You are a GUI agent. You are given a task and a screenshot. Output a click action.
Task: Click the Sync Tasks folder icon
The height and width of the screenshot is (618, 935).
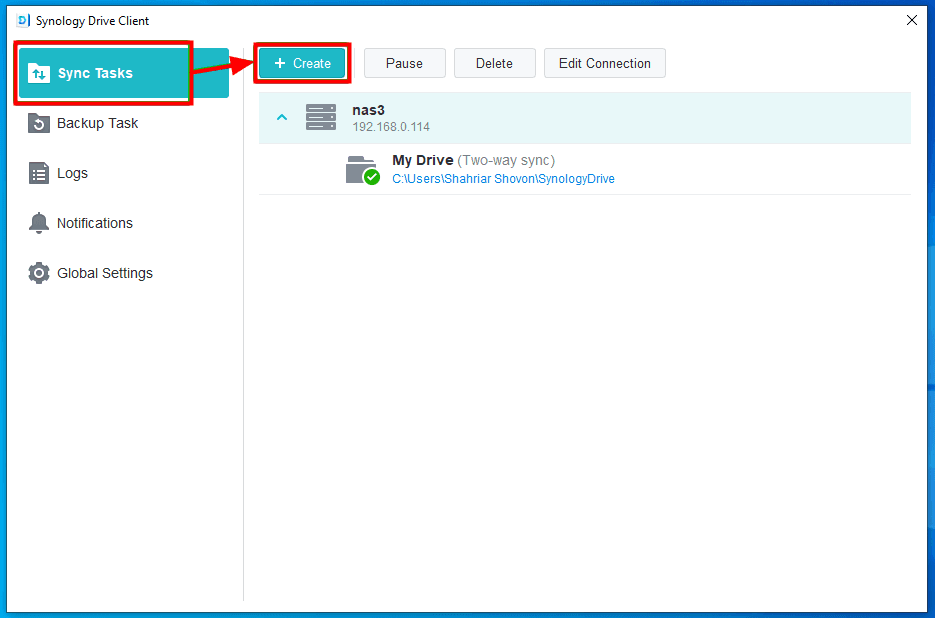pos(39,73)
